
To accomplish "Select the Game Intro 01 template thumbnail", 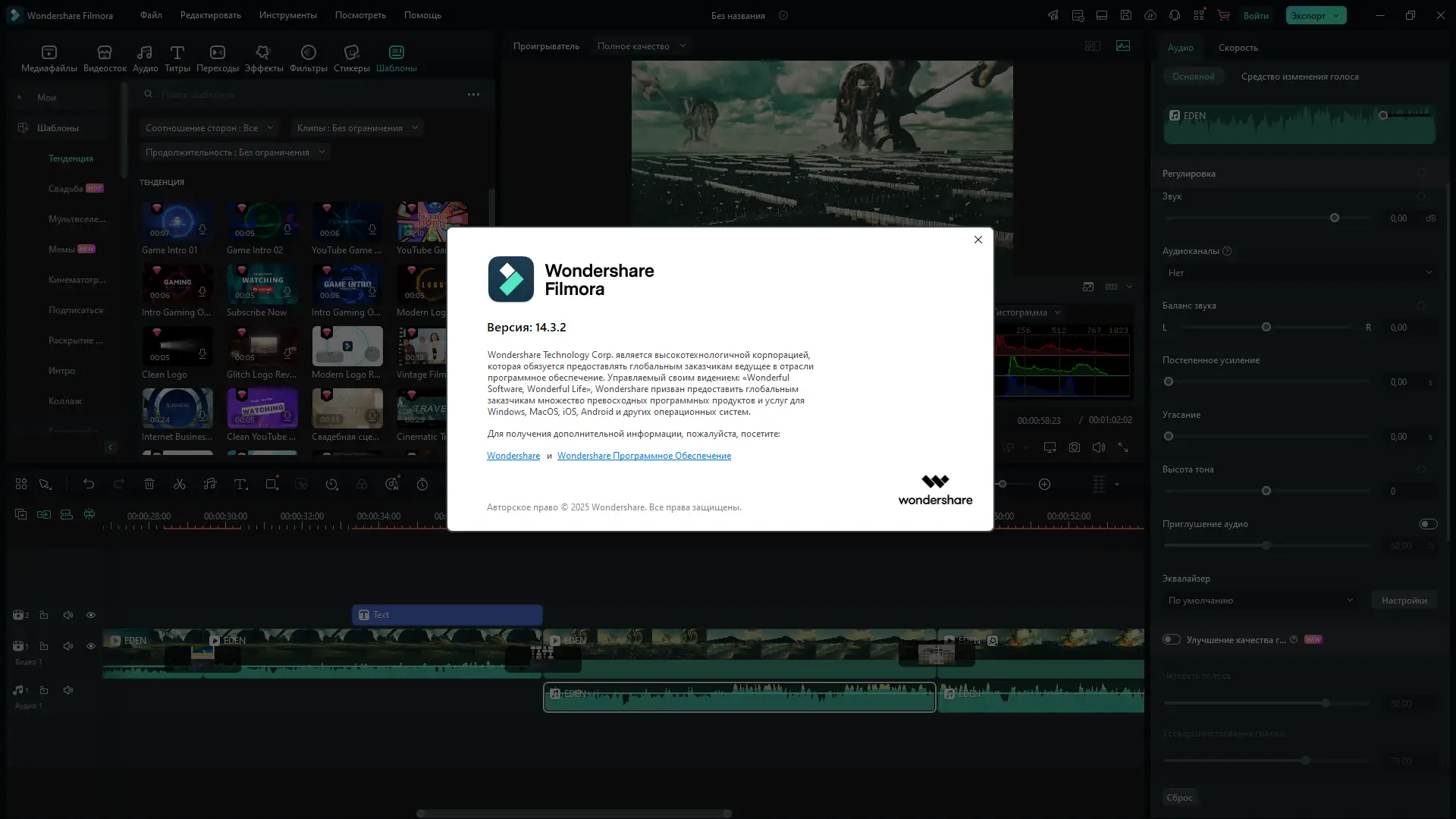I will pos(177,221).
